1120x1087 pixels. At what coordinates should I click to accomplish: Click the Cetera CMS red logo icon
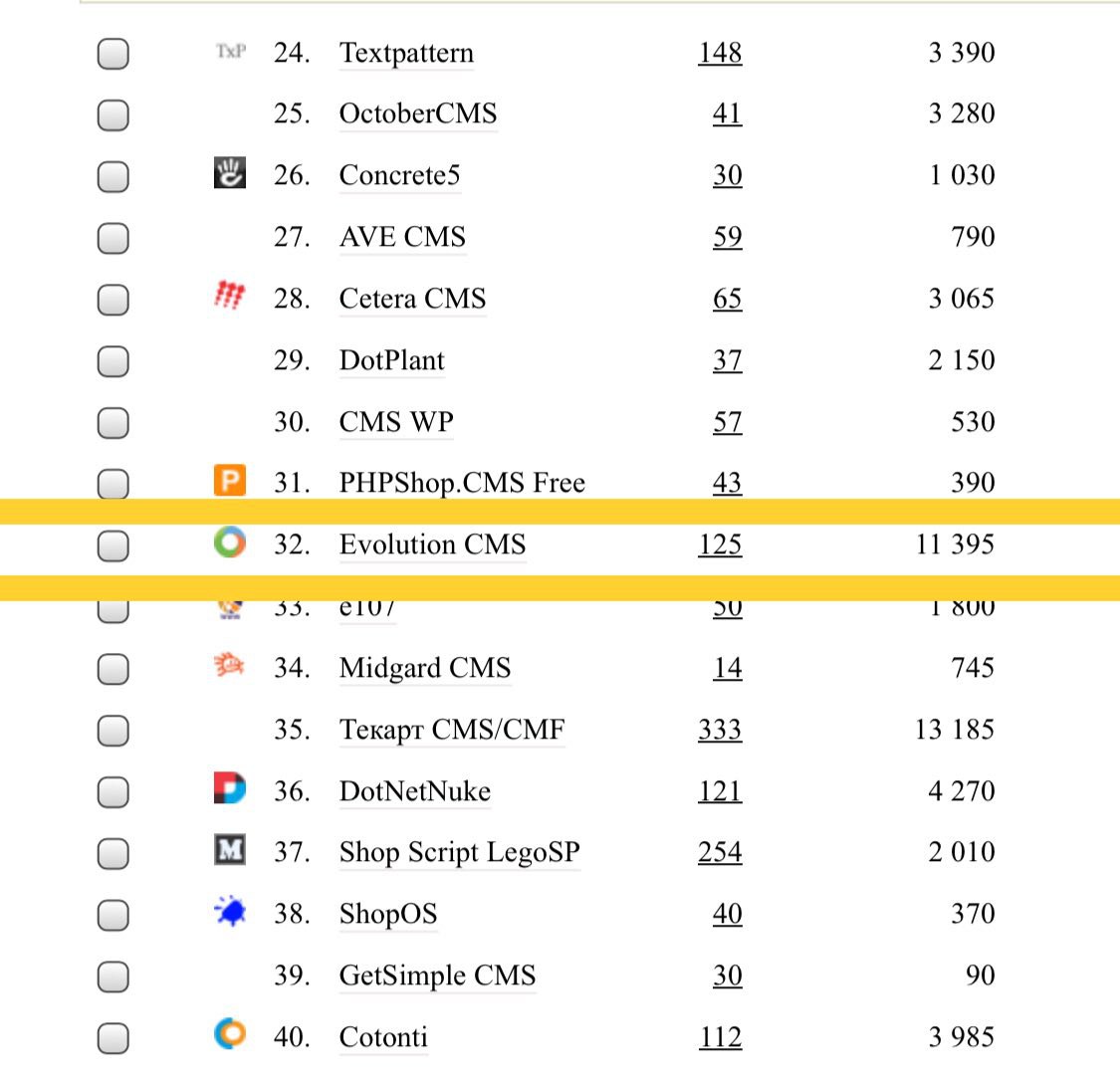[229, 295]
